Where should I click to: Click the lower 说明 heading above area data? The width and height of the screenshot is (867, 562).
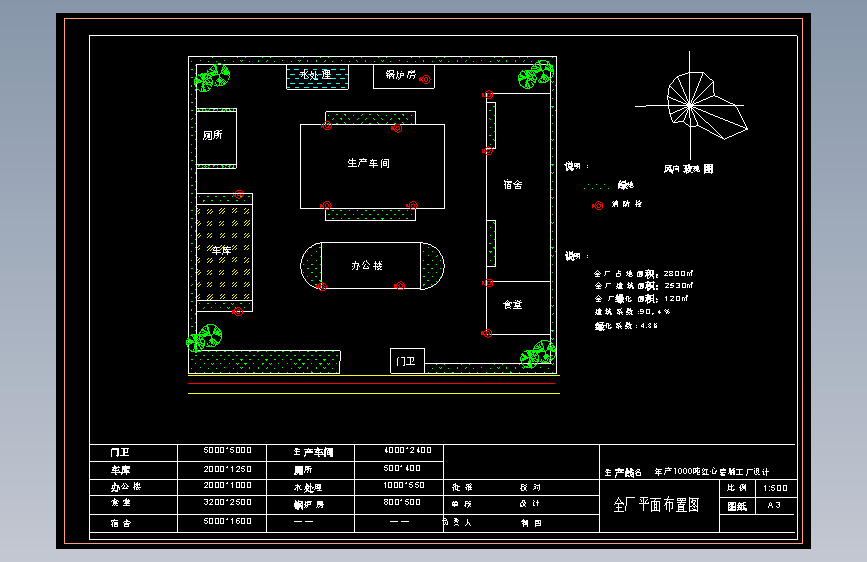pos(576,256)
